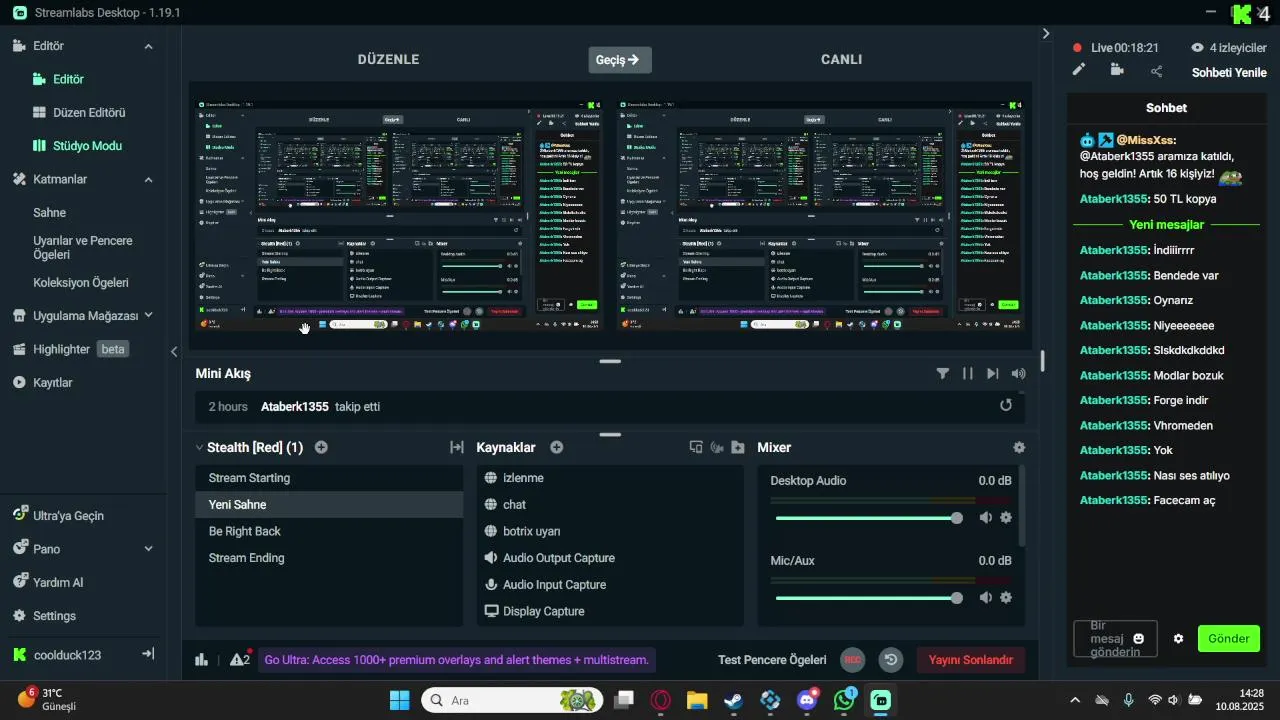The height and width of the screenshot is (720, 1280).
Task: Mute Mic/Aux speaker icon
Action: [986, 598]
